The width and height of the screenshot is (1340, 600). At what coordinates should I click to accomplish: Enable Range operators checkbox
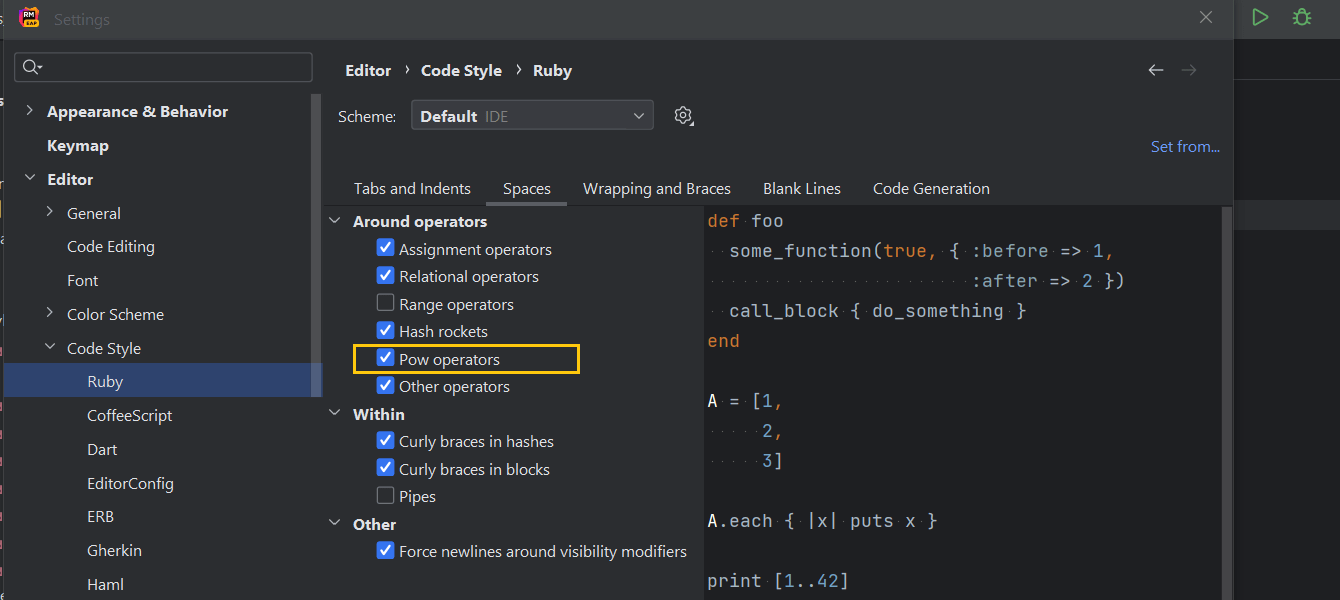(x=385, y=303)
